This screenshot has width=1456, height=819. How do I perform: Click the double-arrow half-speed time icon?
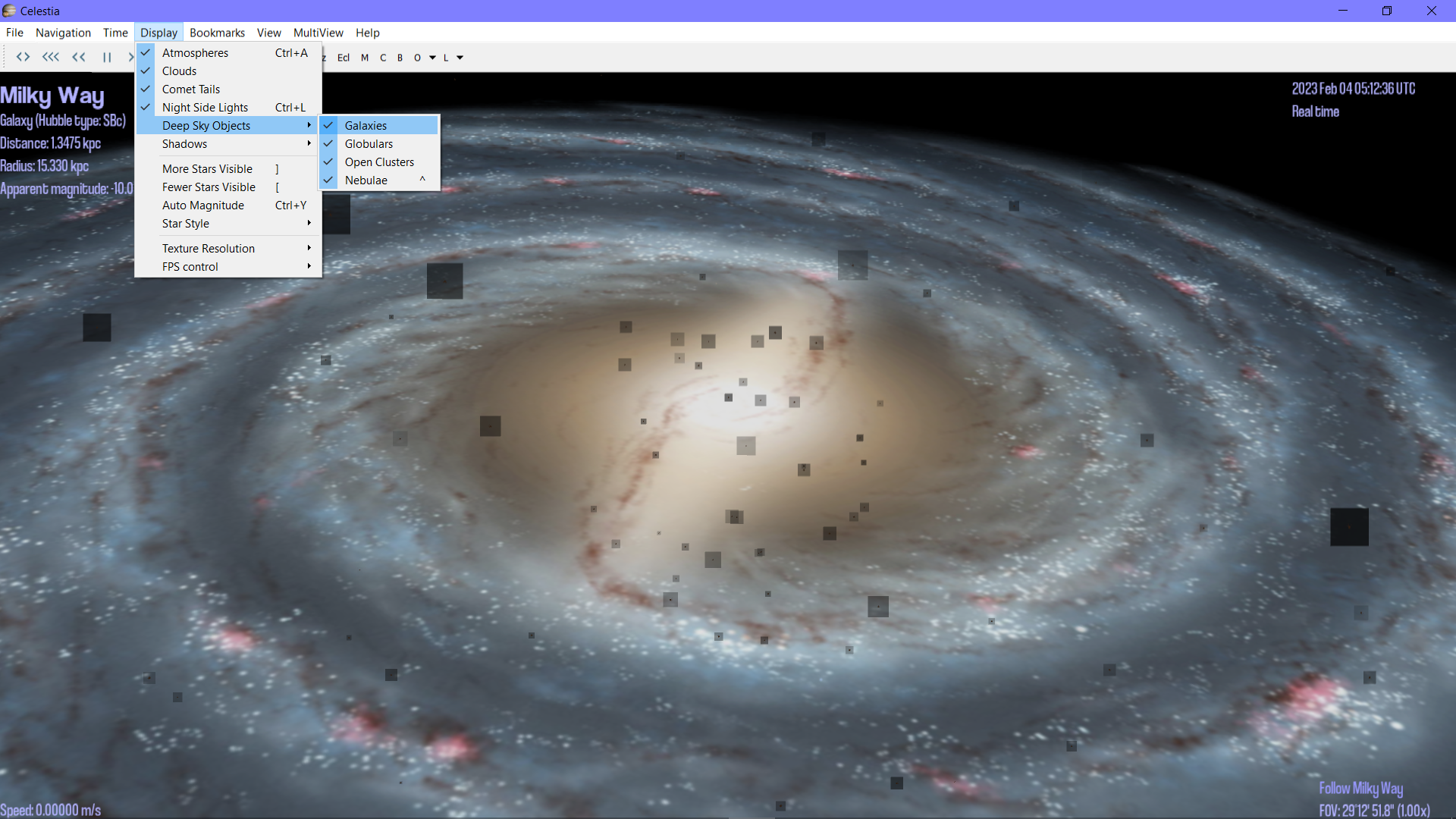(x=79, y=57)
